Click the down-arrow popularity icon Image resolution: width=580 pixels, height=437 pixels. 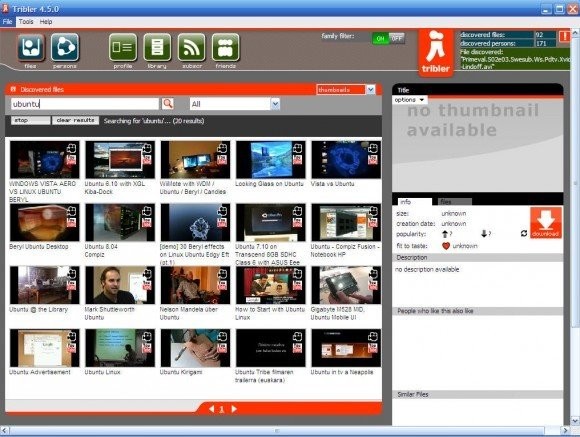pos(484,234)
